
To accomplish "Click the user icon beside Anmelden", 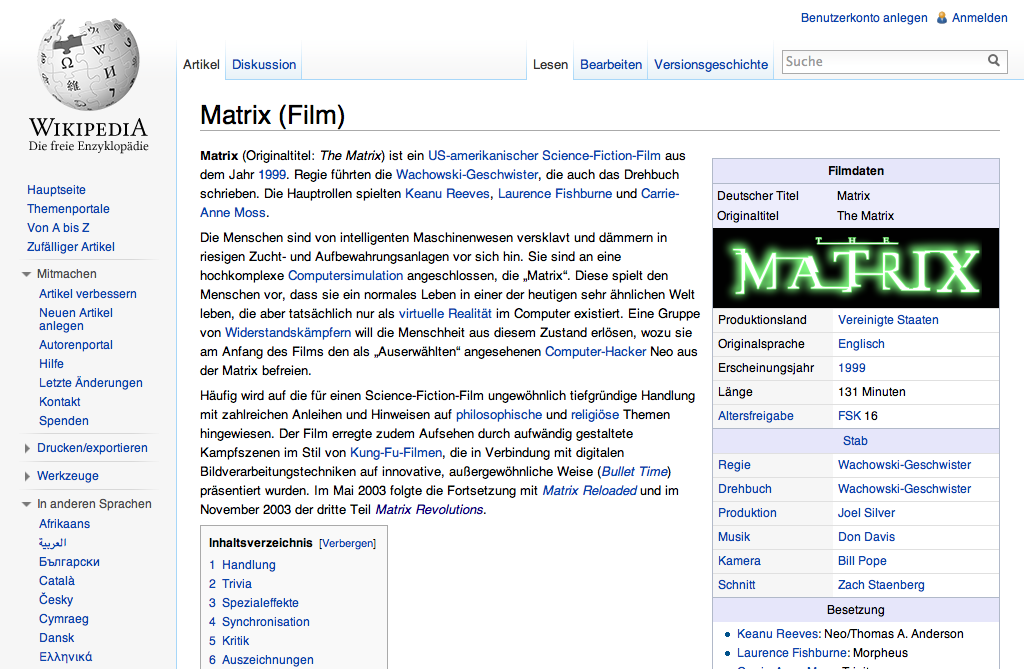I will [x=942, y=18].
